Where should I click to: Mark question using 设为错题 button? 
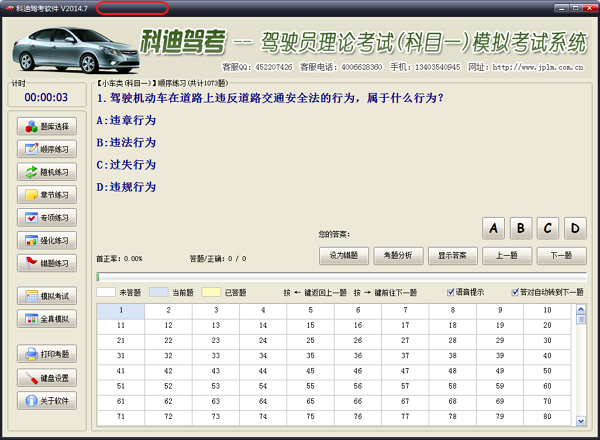(x=345, y=255)
